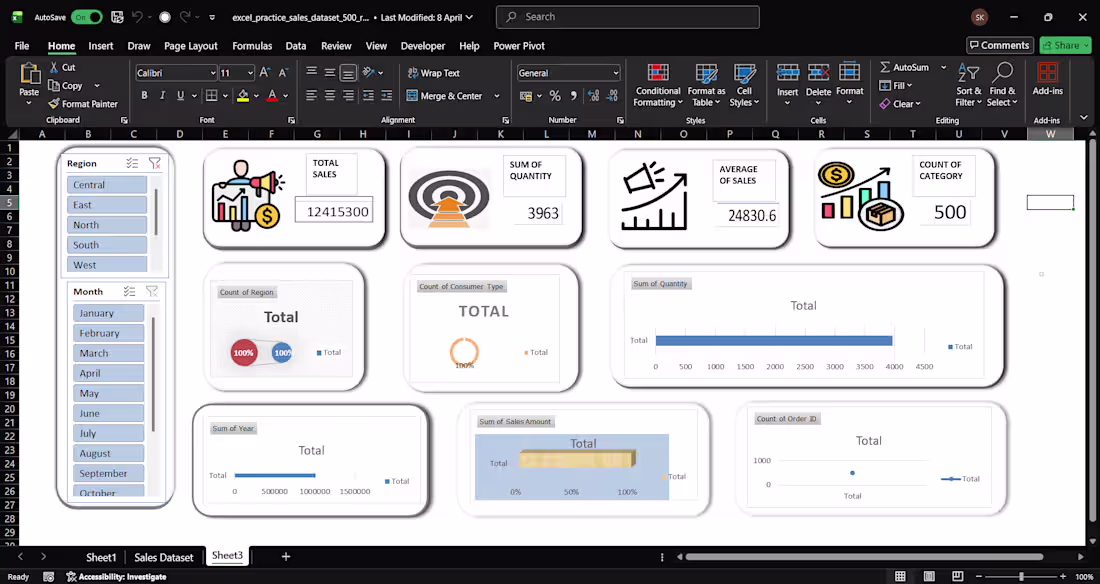Apply bold formatting to cell
Image resolution: width=1100 pixels, height=584 pixels.
[144, 96]
